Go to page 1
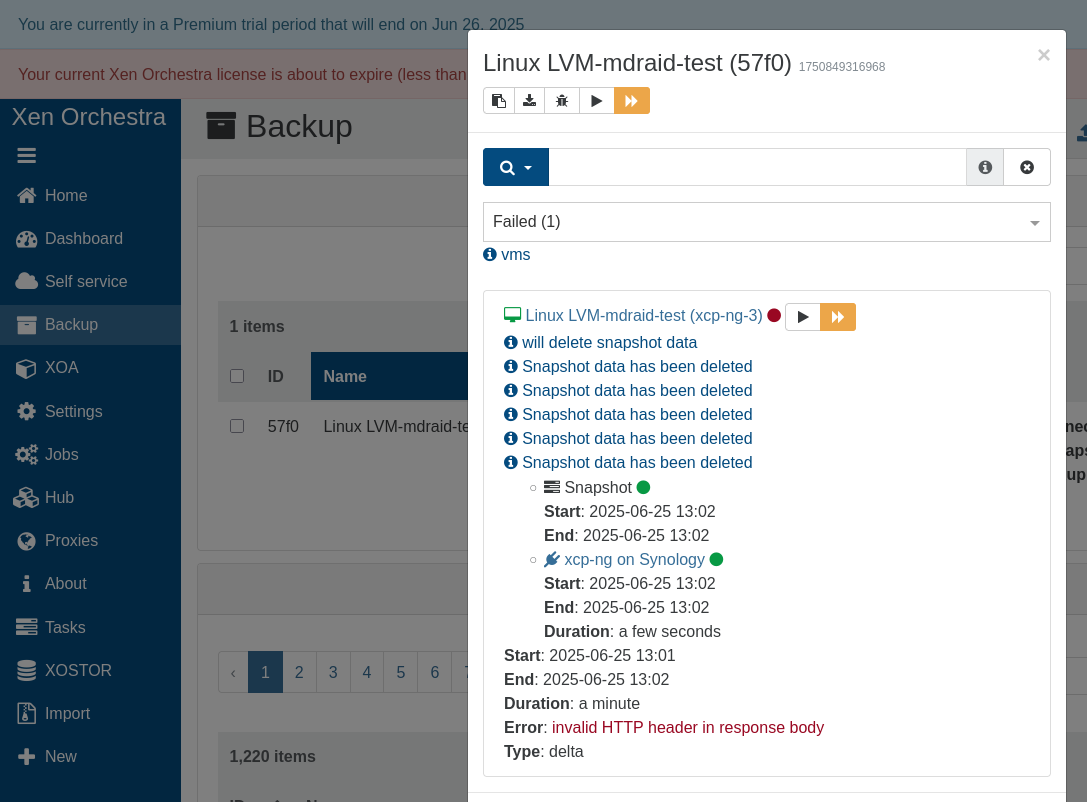The image size is (1087, 802). pyautogui.click(x=265, y=672)
